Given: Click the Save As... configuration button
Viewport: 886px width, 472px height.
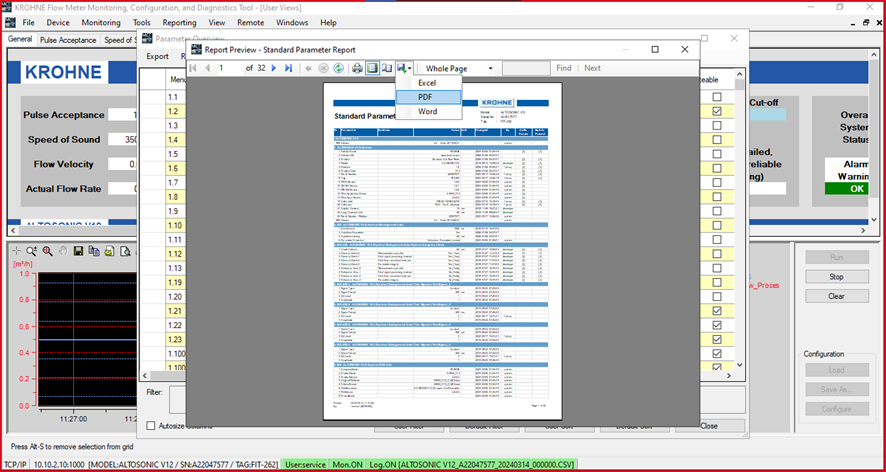Looking at the screenshot, I should [836, 389].
